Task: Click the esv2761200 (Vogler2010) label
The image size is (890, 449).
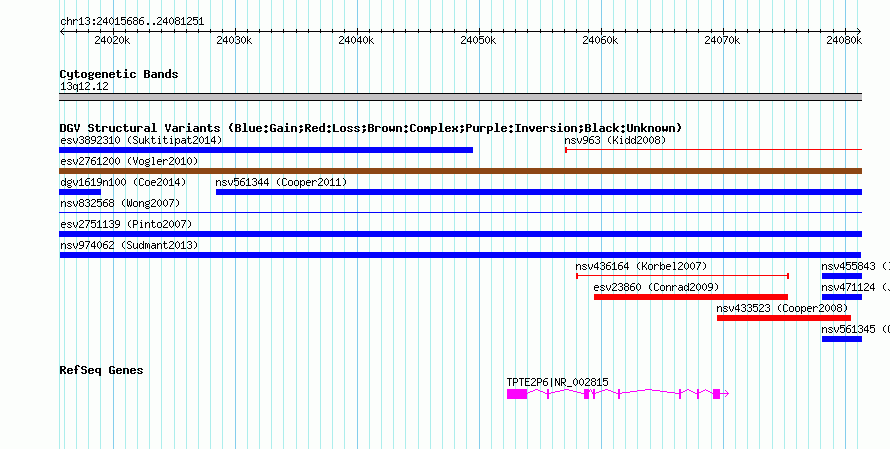Action: (x=129, y=161)
